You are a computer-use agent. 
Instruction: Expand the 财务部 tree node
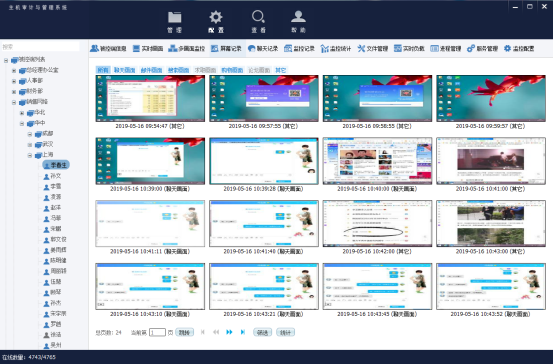(x=14, y=92)
